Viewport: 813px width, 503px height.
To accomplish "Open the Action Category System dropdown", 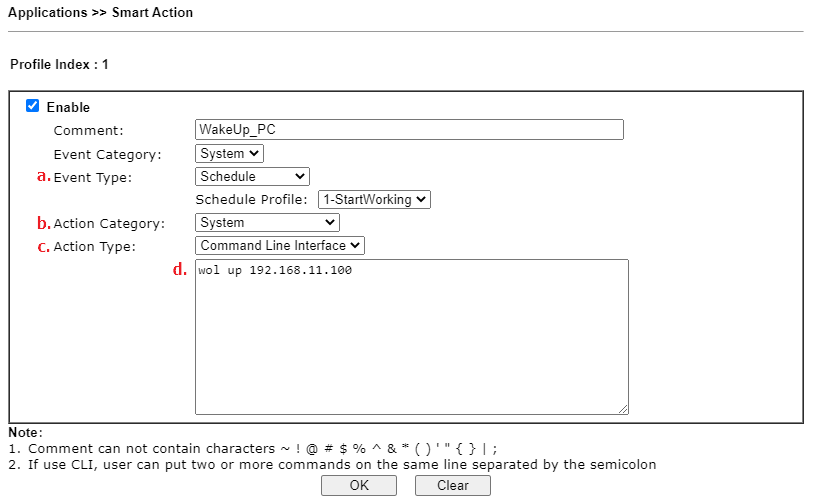I will [x=267, y=222].
